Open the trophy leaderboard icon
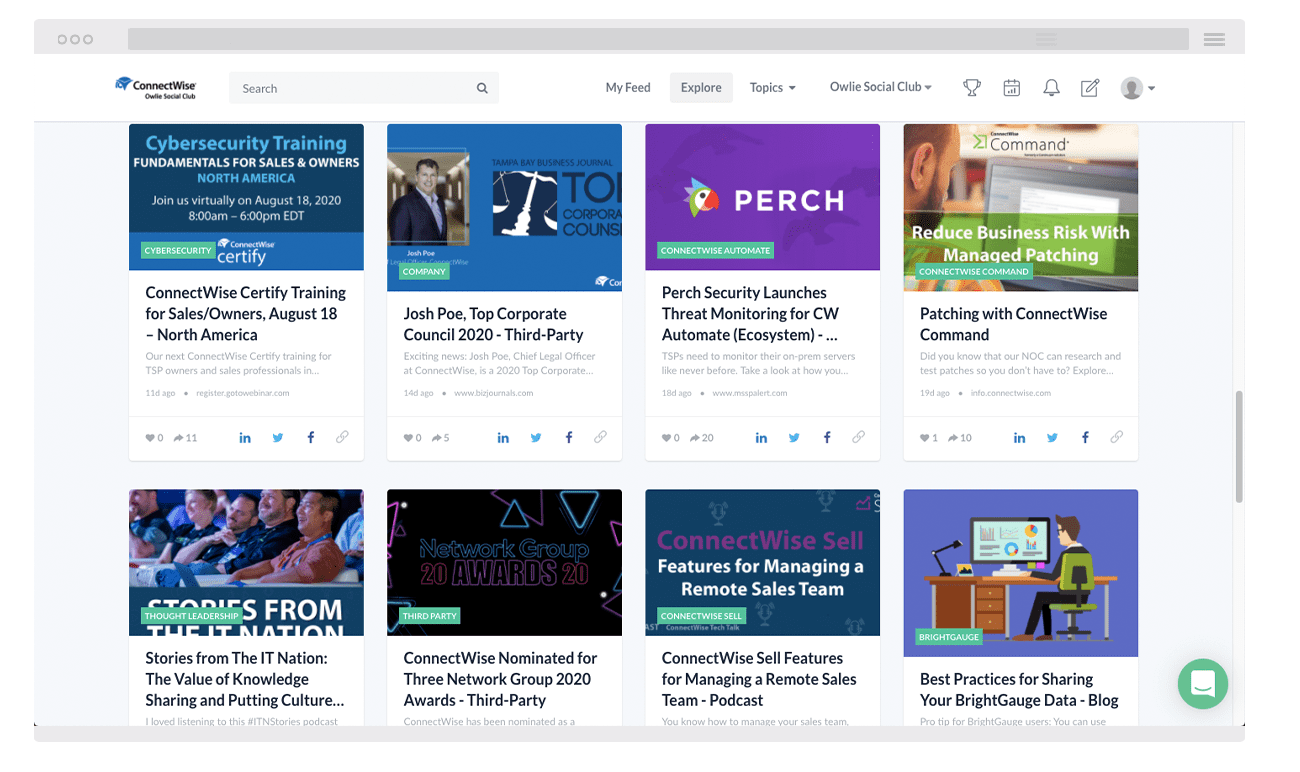Screen dimensions: 1300x772 [x=972, y=88]
